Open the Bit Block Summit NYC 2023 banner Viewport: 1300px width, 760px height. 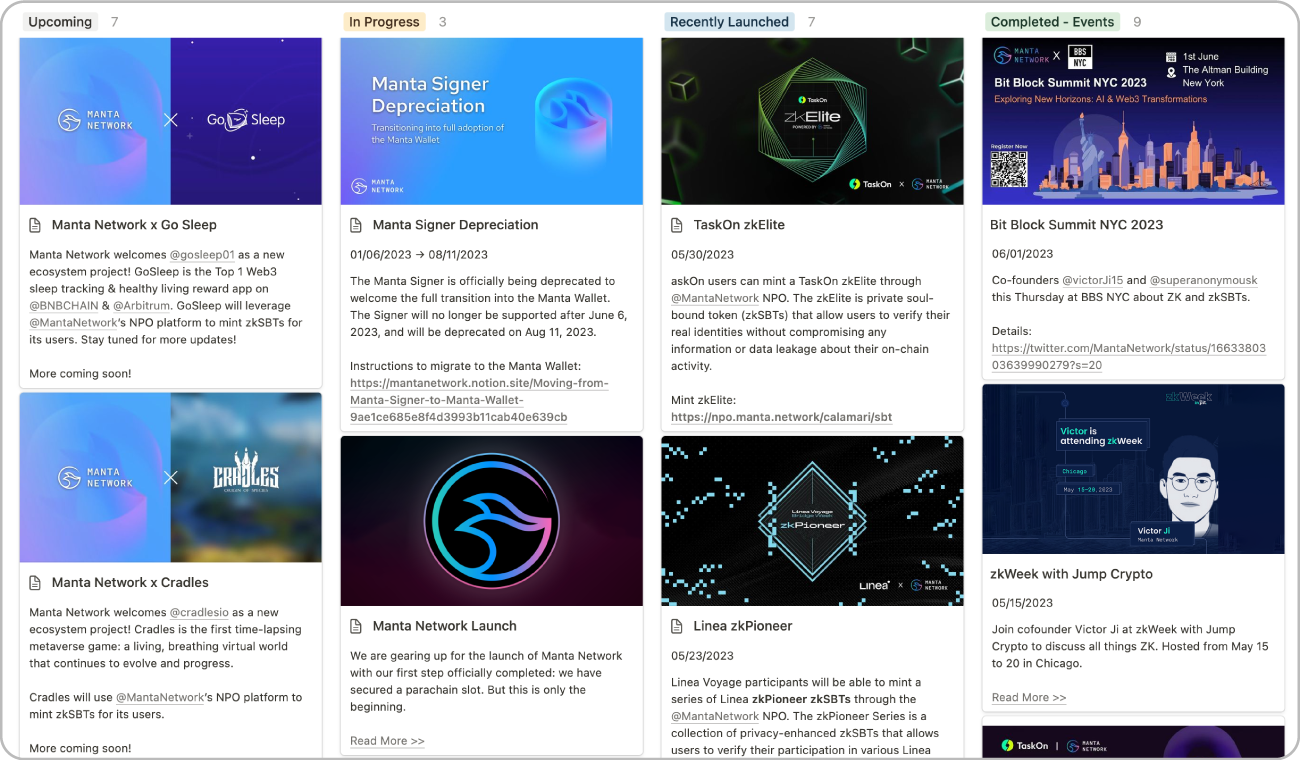click(1134, 121)
